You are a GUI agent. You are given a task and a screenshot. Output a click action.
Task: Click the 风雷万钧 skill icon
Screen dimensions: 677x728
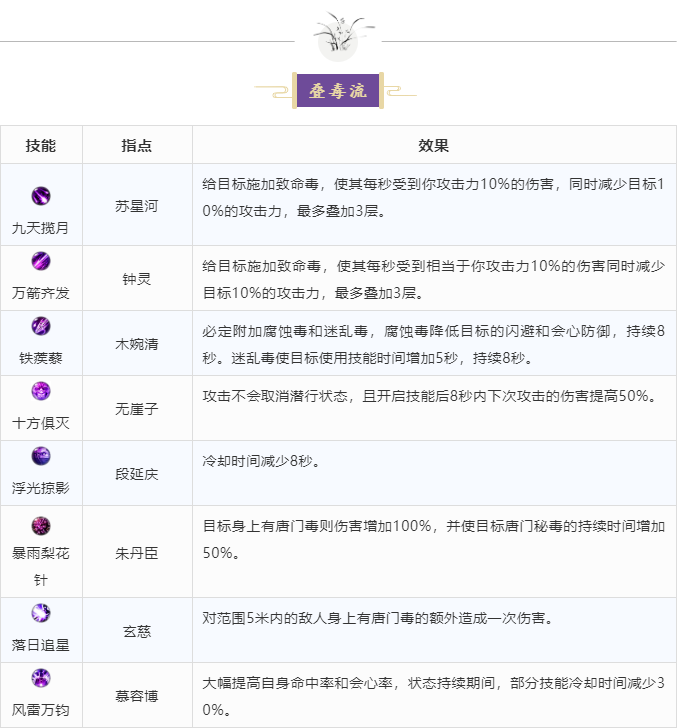pyautogui.click(x=41, y=678)
